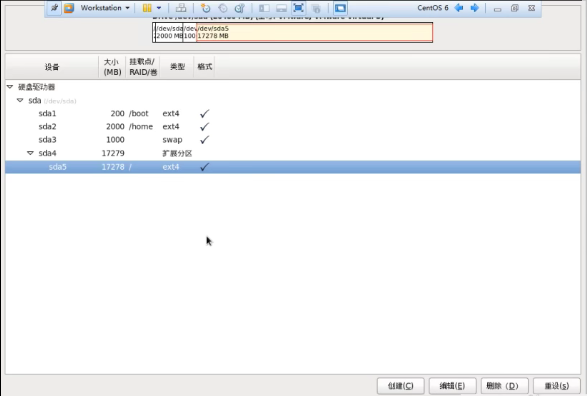Viewport: 587px width, 396px height.
Task: Click the send Ctrl+Alt+Del icon
Action: (181, 8)
